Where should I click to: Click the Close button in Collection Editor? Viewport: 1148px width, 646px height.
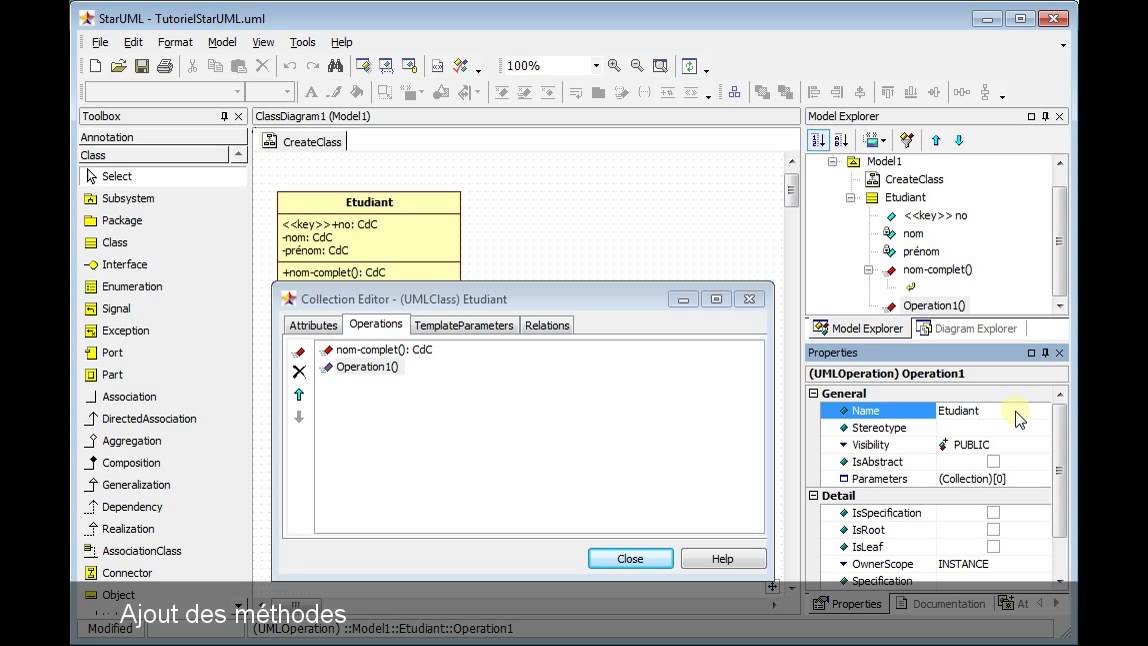click(630, 559)
